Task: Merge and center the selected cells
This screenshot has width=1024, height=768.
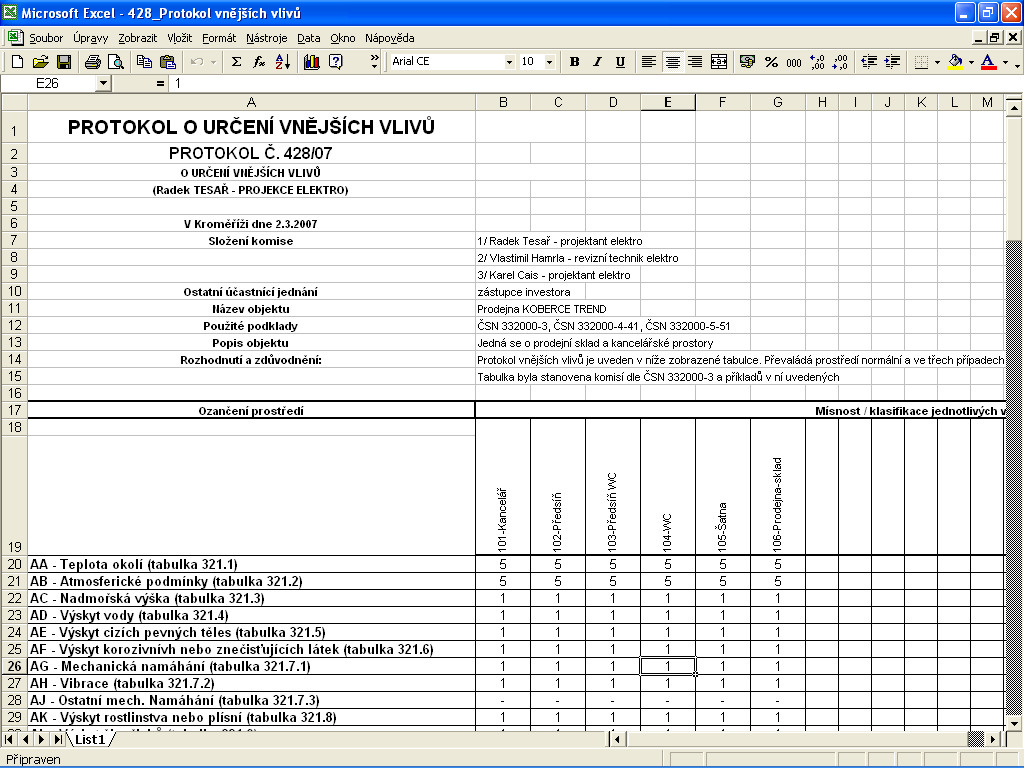Action: pyautogui.click(x=718, y=61)
